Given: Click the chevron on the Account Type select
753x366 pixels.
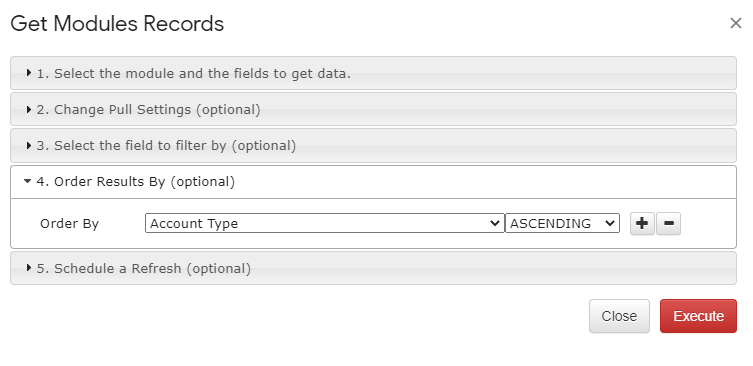Looking at the screenshot, I should pyautogui.click(x=494, y=223).
